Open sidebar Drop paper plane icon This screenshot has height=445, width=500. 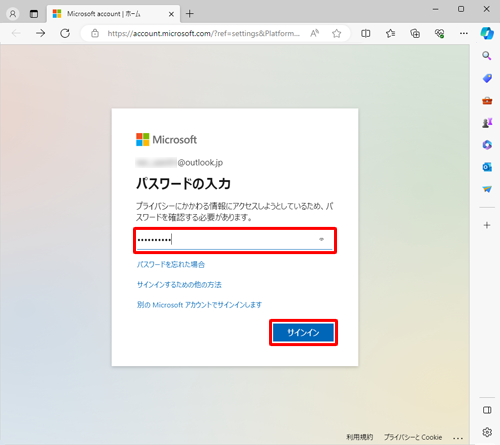click(487, 189)
